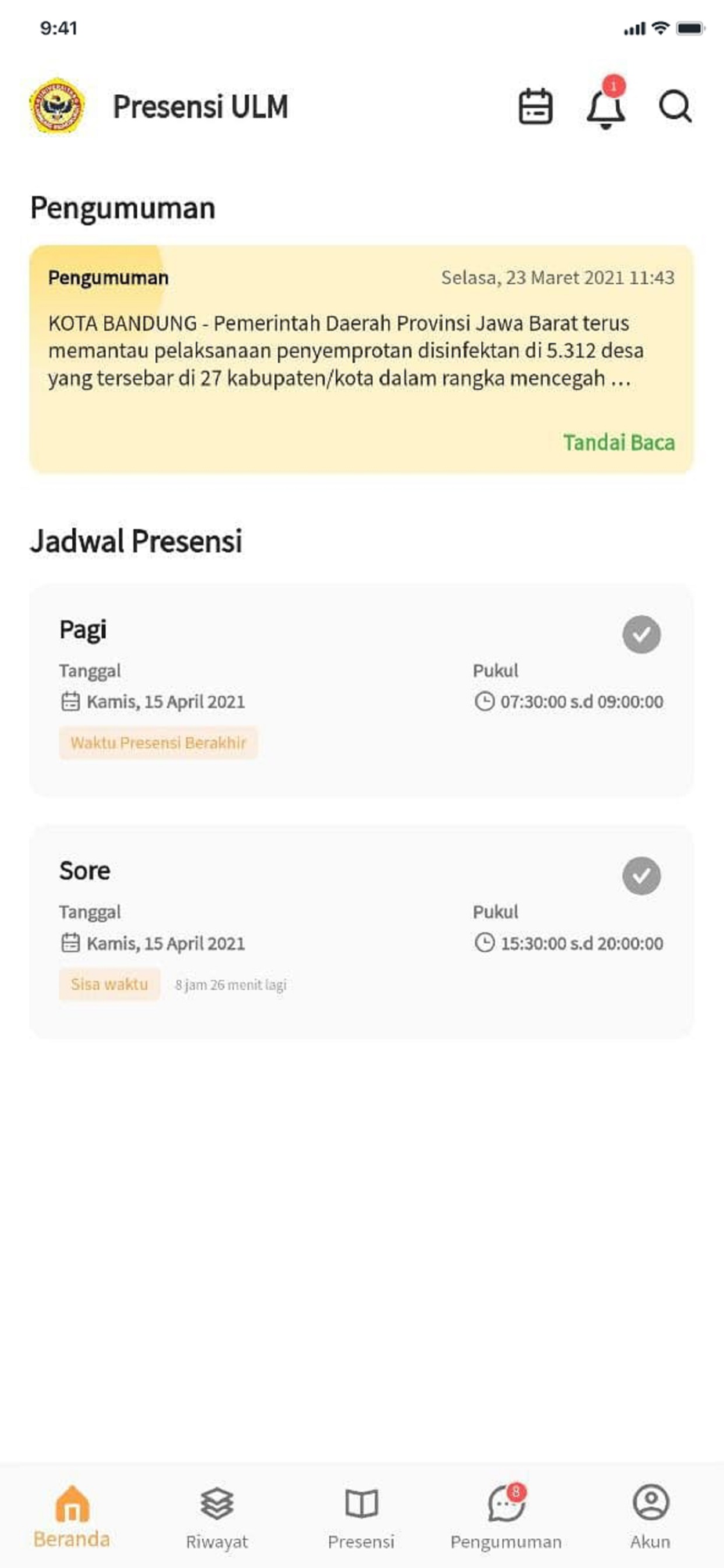
Task: Tap Sisa waktu badge
Action: (x=109, y=984)
